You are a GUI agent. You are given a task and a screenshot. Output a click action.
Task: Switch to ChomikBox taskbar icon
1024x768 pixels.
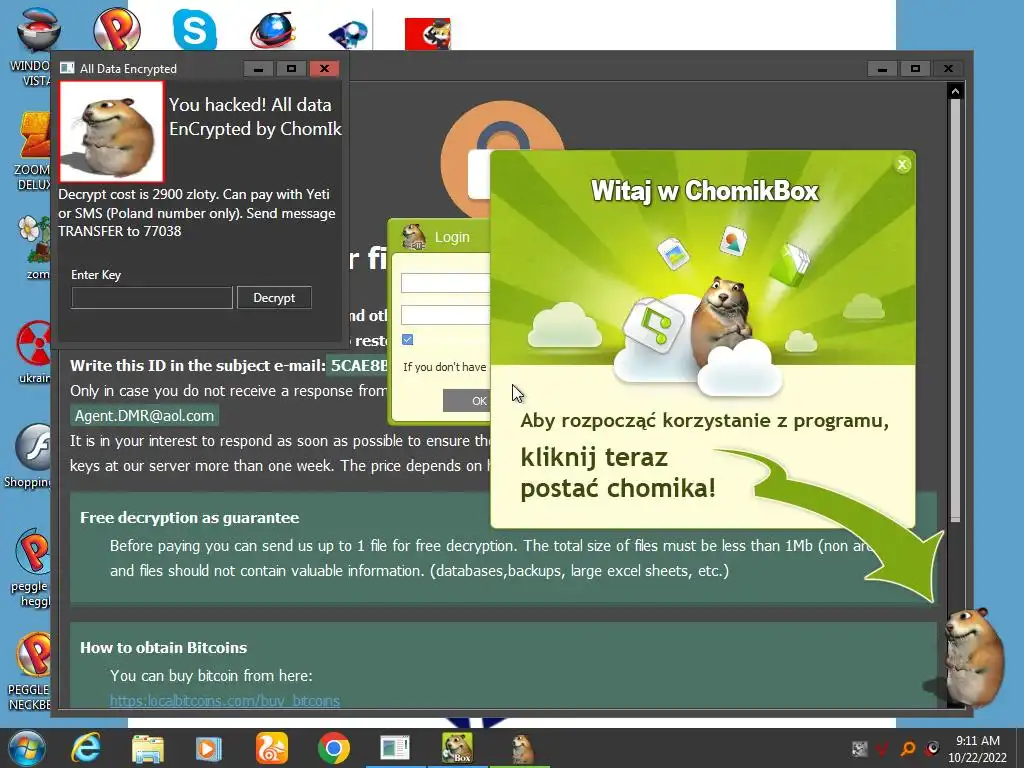point(456,748)
